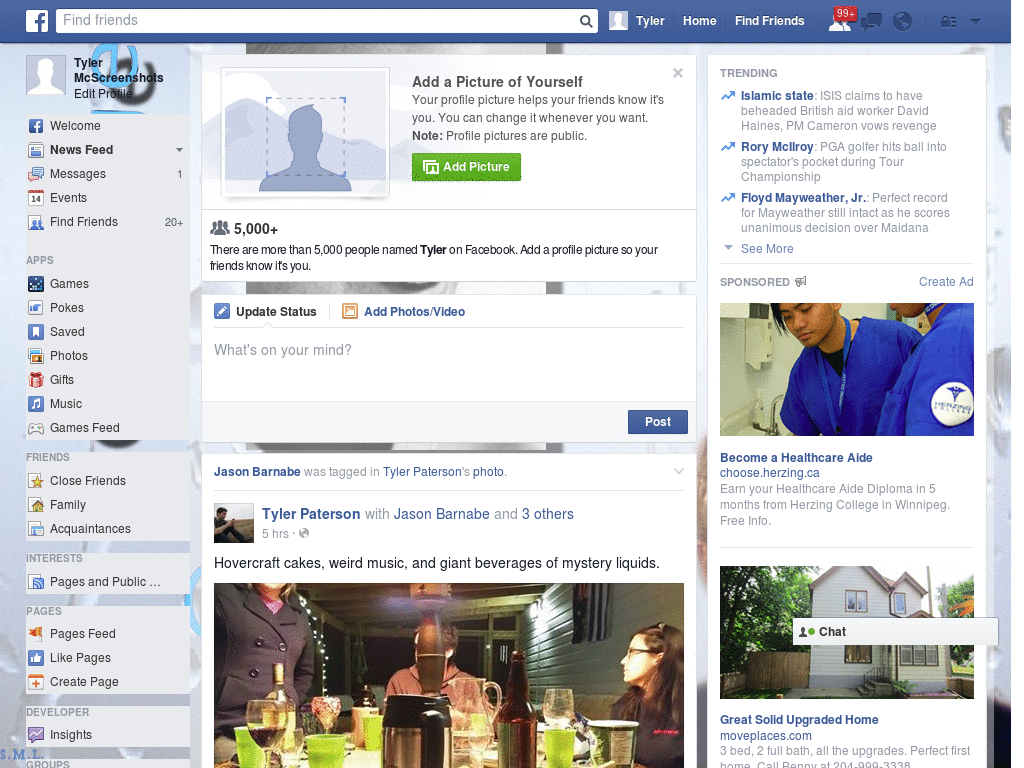Open the Chat bar
This screenshot has width=1024, height=768.
click(x=895, y=632)
